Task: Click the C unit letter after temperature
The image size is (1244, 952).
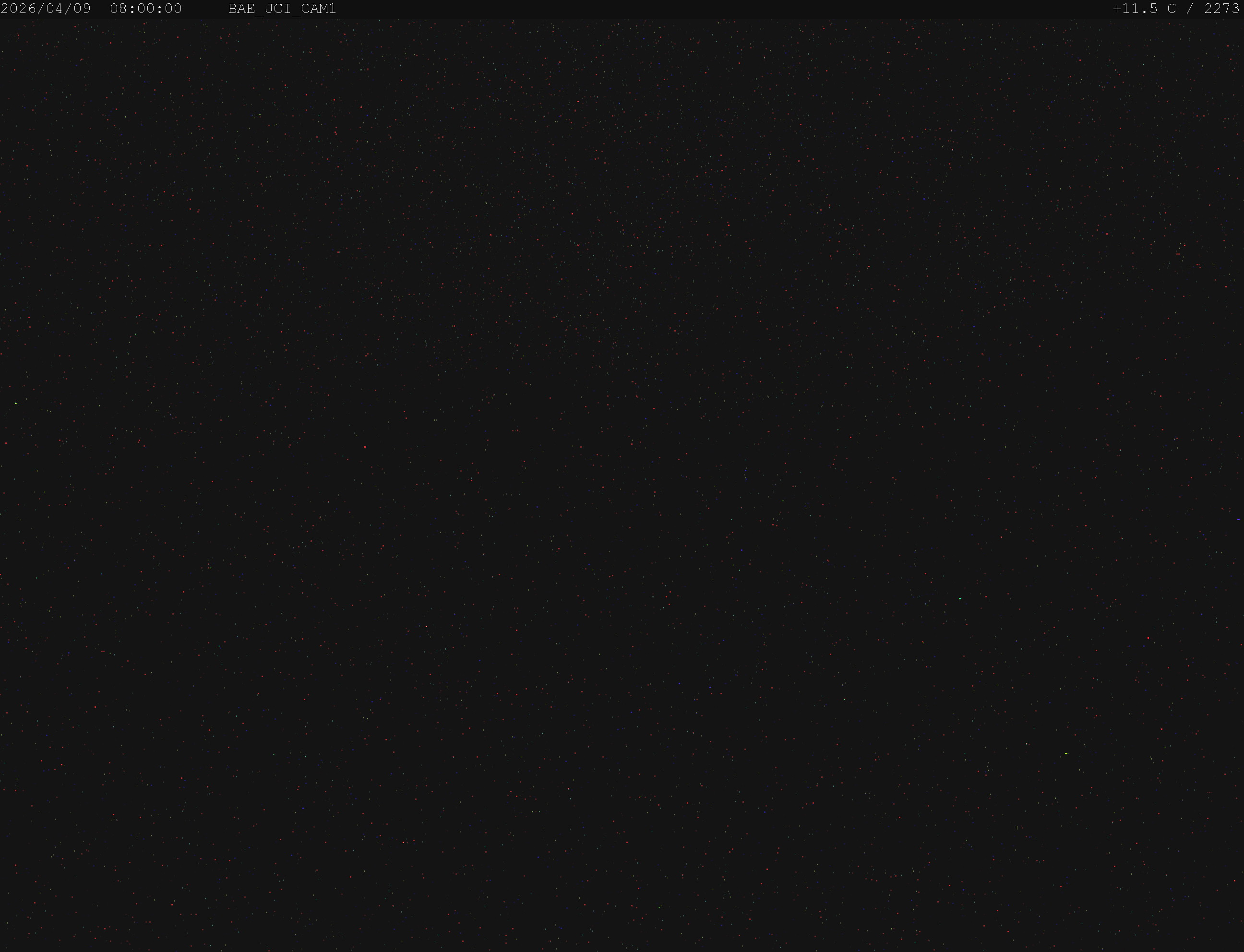Action: tap(1172, 9)
